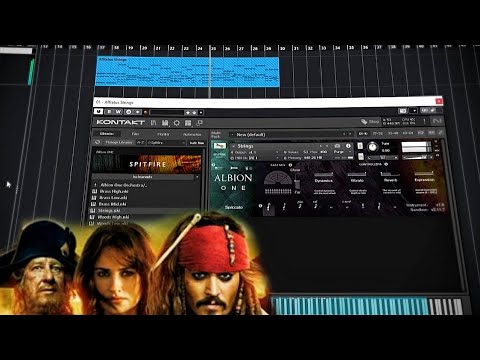
Task: Click the instrument volume slider
Action: pos(417,157)
